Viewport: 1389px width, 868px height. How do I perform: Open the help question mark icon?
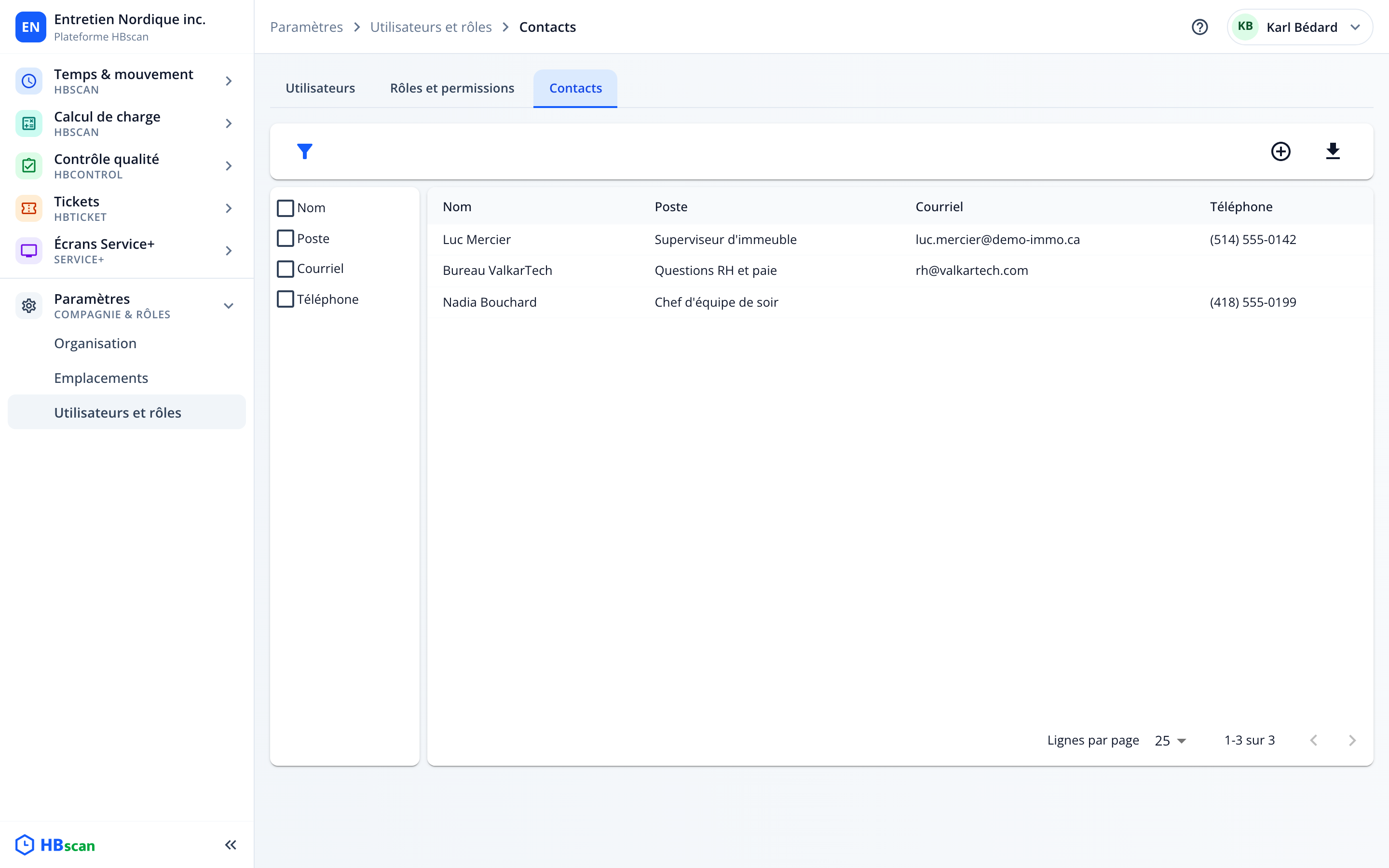[x=1199, y=27]
